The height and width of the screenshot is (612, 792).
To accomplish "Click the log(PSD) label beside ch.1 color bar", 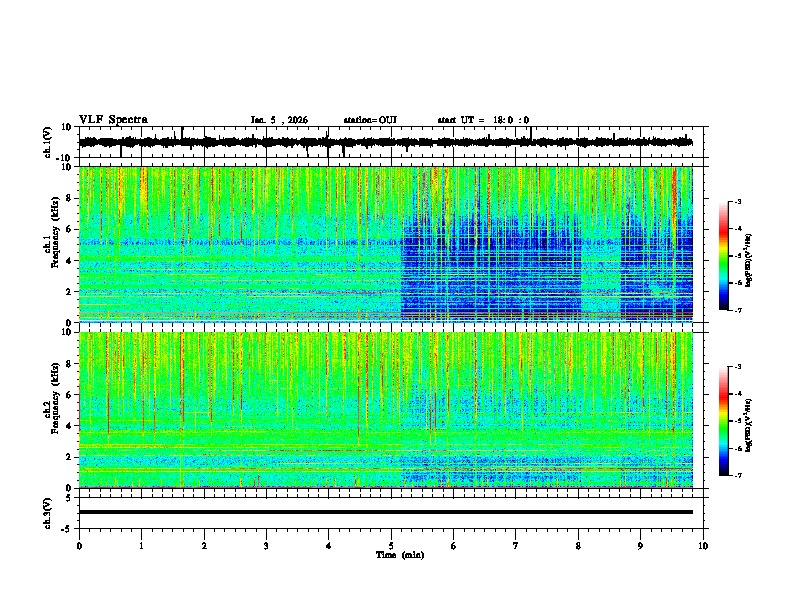I will pos(749,260).
